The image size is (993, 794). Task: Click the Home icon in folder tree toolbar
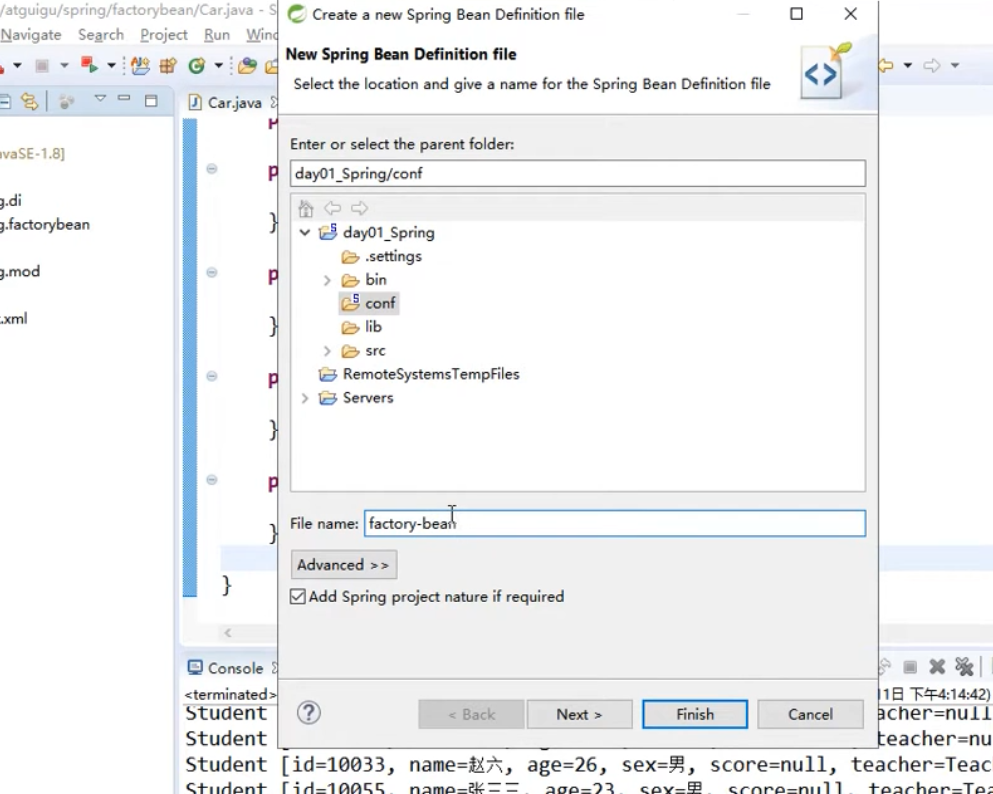click(306, 208)
